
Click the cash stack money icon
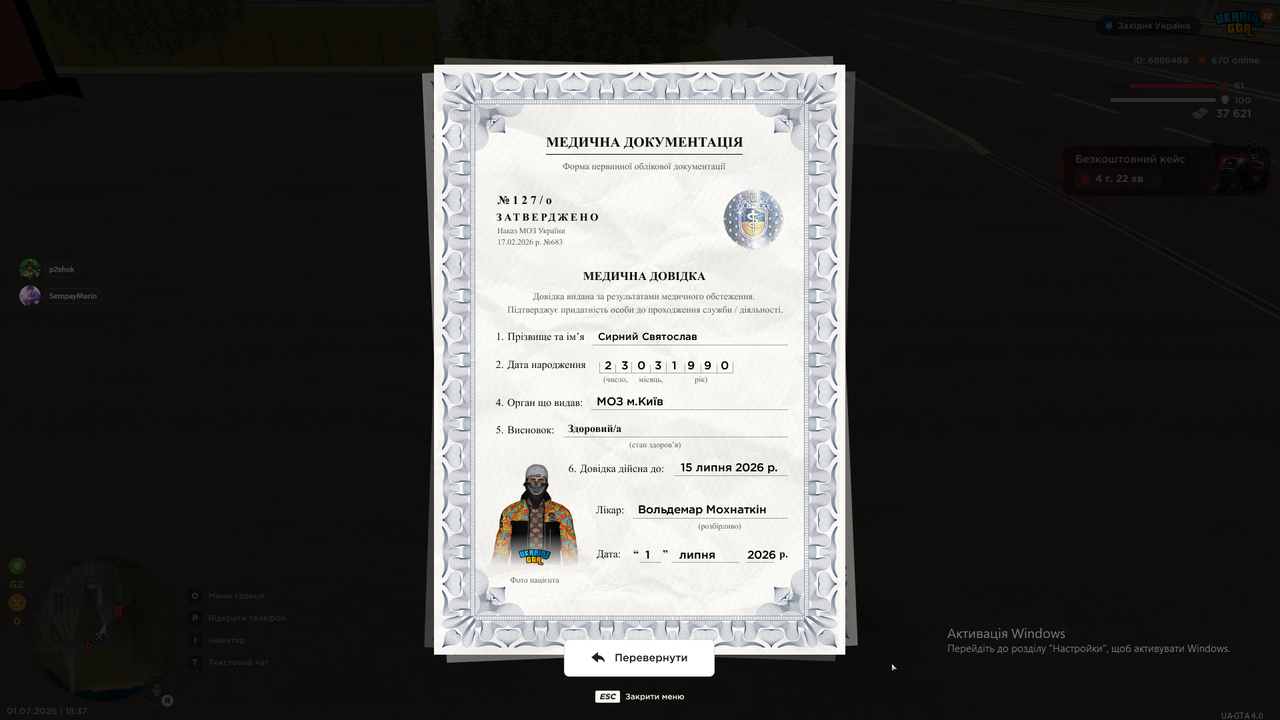(1200, 114)
